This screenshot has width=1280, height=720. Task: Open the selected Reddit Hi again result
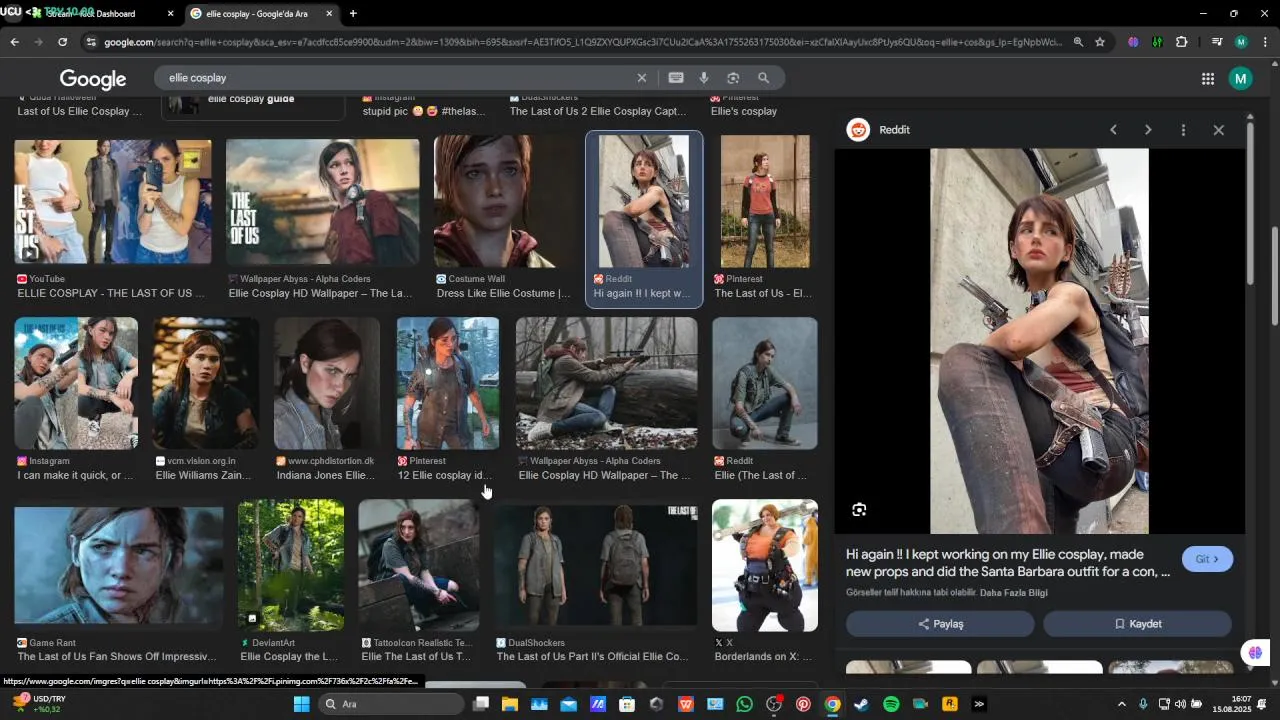pos(643,203)
